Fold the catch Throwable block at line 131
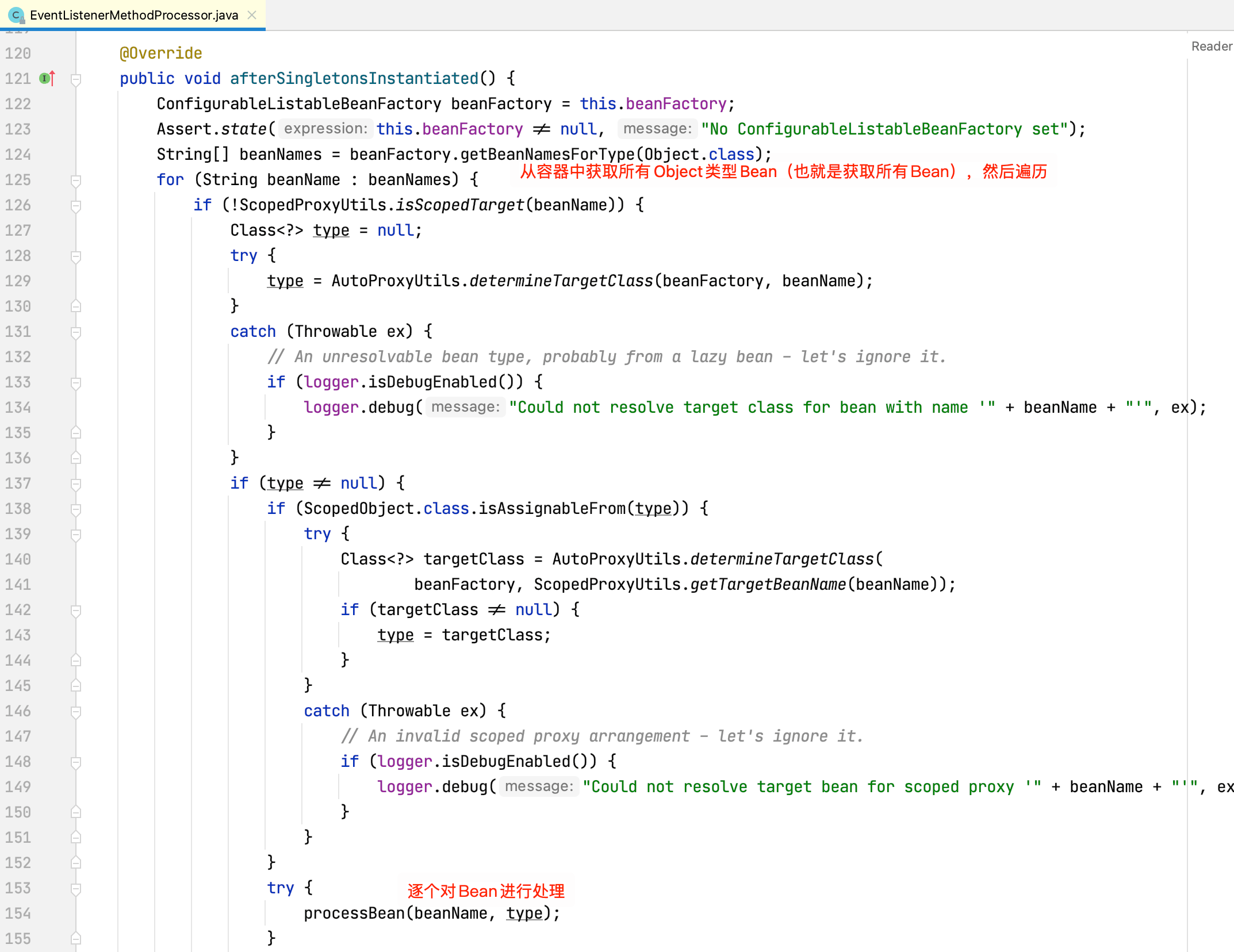Screen dimensions: 1234x952 tap(75, 332)
